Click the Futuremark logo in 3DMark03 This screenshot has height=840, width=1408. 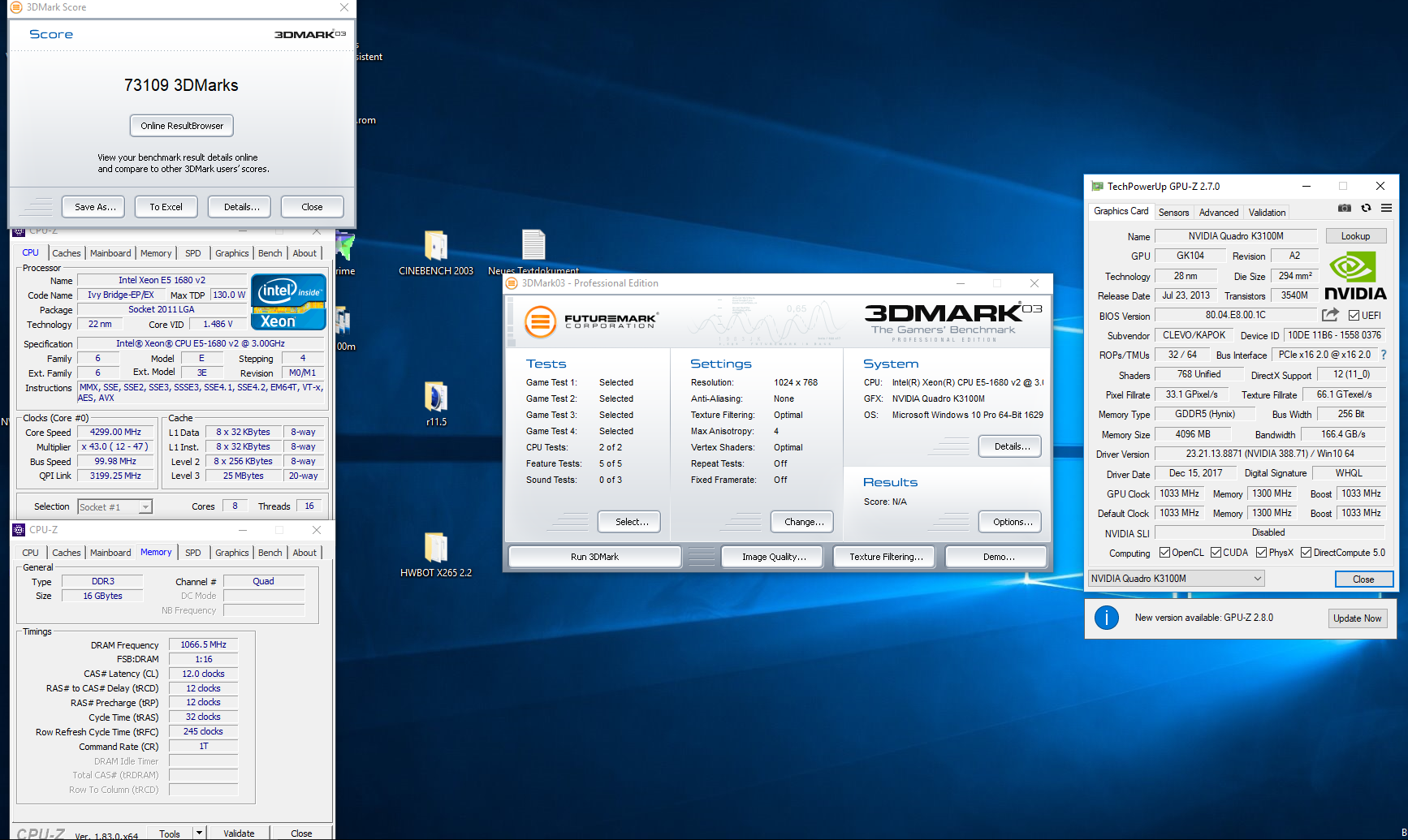click(x=591, y=321)
